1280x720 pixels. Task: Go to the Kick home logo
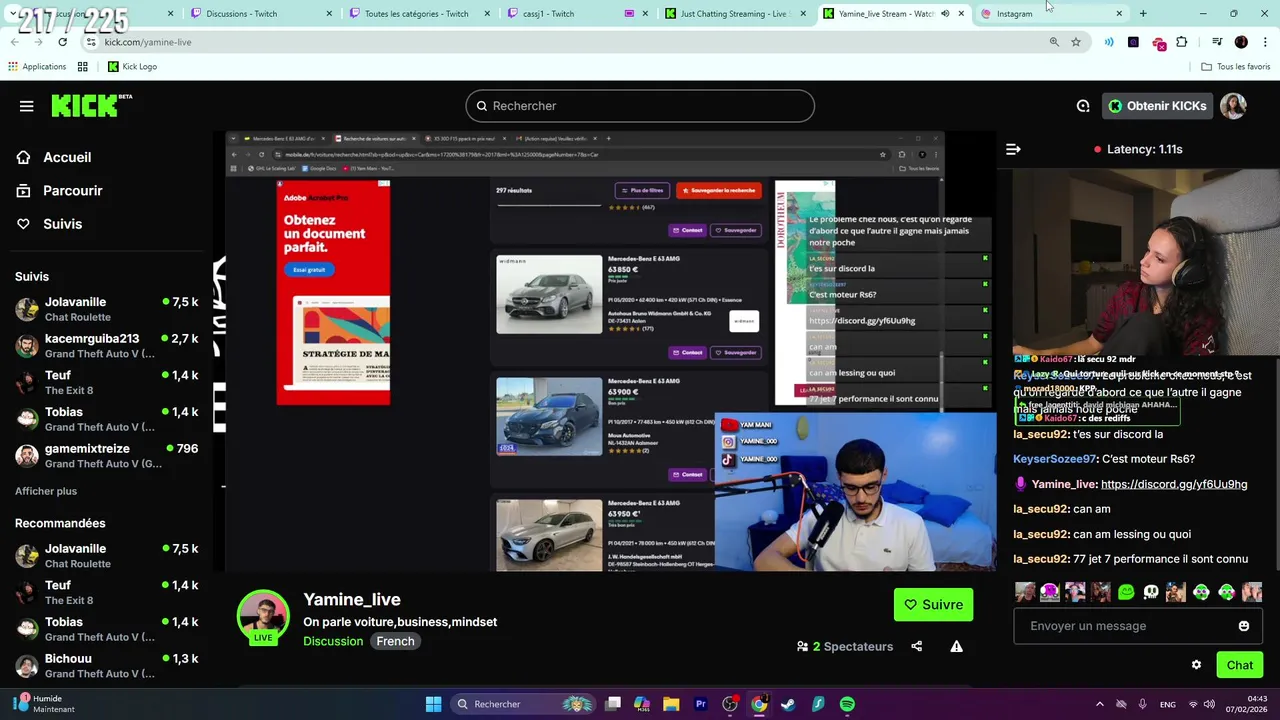coord(91,105)
